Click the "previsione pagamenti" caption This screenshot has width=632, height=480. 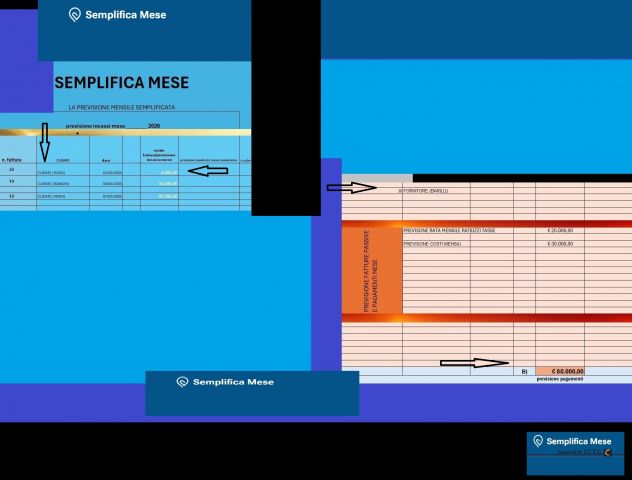click(559, 379)
